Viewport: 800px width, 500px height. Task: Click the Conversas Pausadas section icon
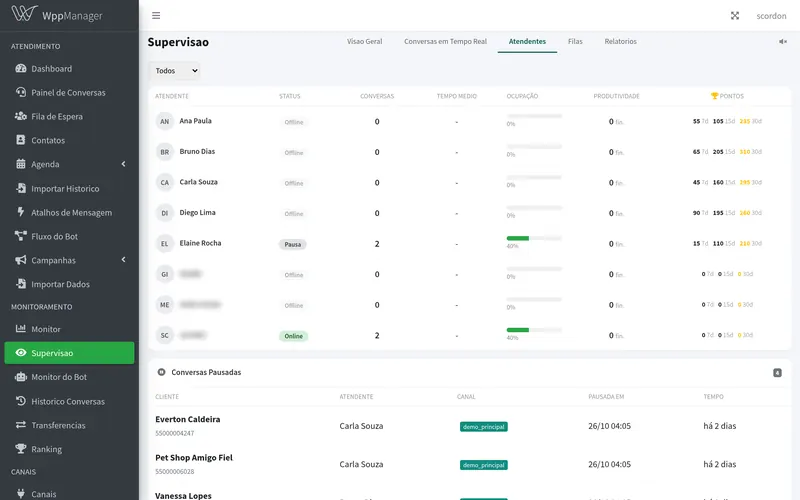tap(161, 372)
